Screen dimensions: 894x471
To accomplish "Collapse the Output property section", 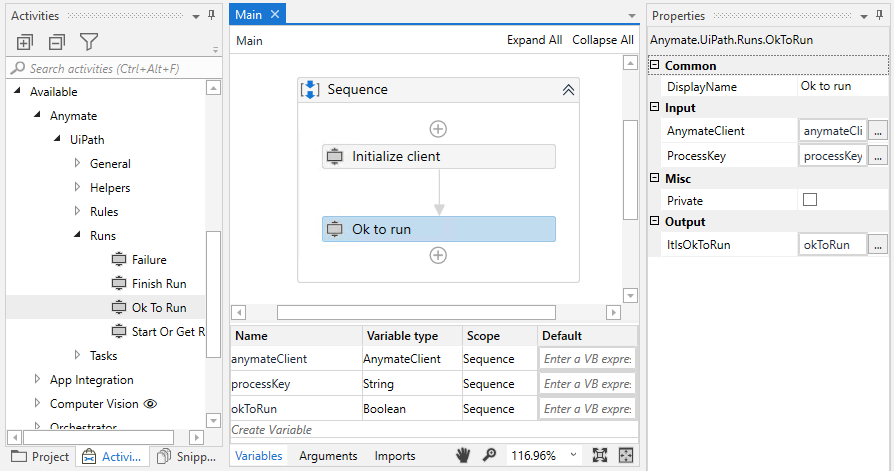I will click(655, 221).
